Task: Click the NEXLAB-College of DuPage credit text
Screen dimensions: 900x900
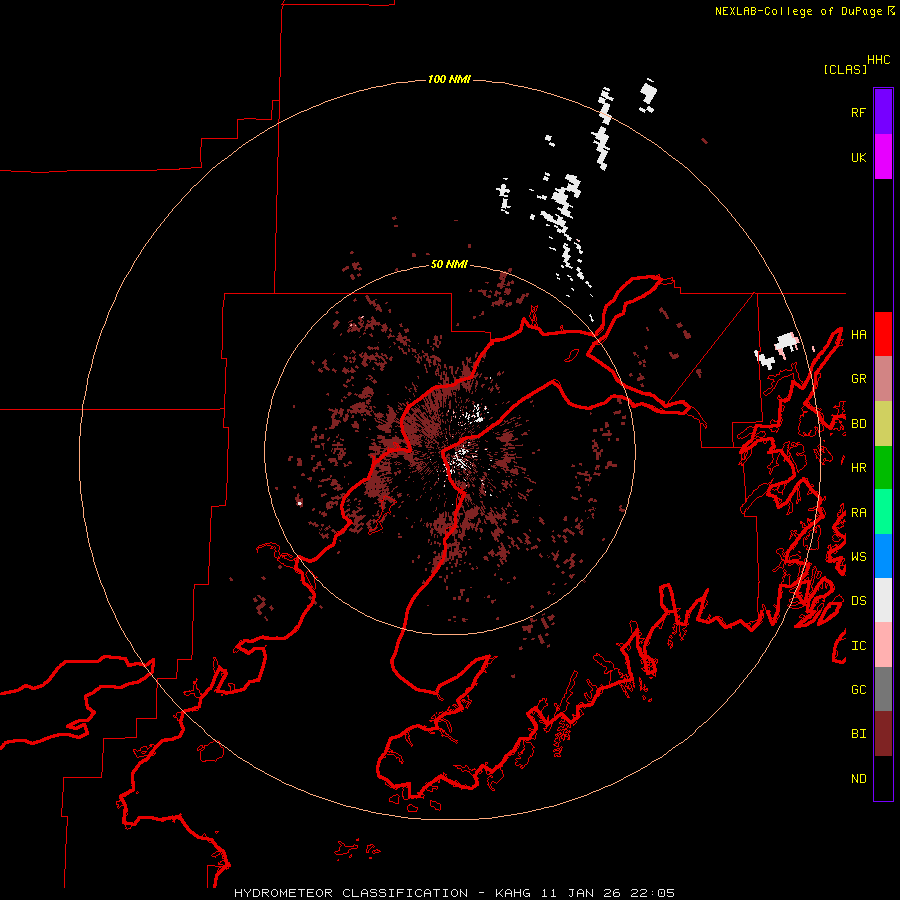Action: (798, 11)
